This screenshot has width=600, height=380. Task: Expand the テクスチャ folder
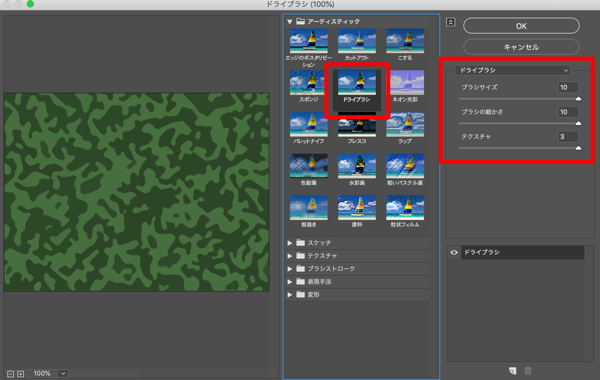290,256
